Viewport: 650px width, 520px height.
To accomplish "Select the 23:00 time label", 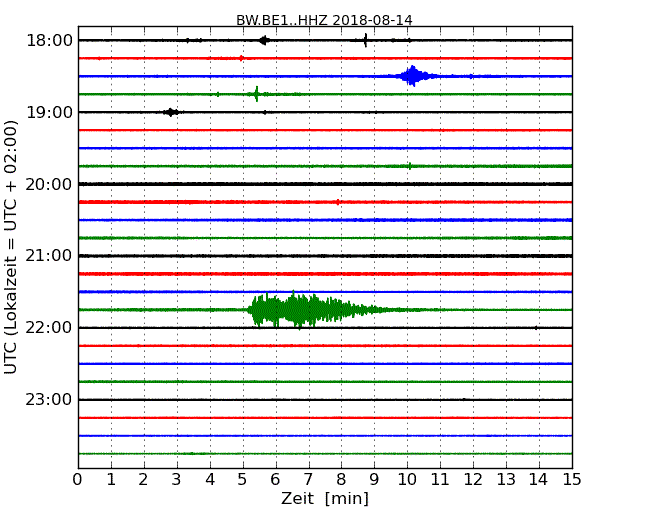I will tap(49, 400).
